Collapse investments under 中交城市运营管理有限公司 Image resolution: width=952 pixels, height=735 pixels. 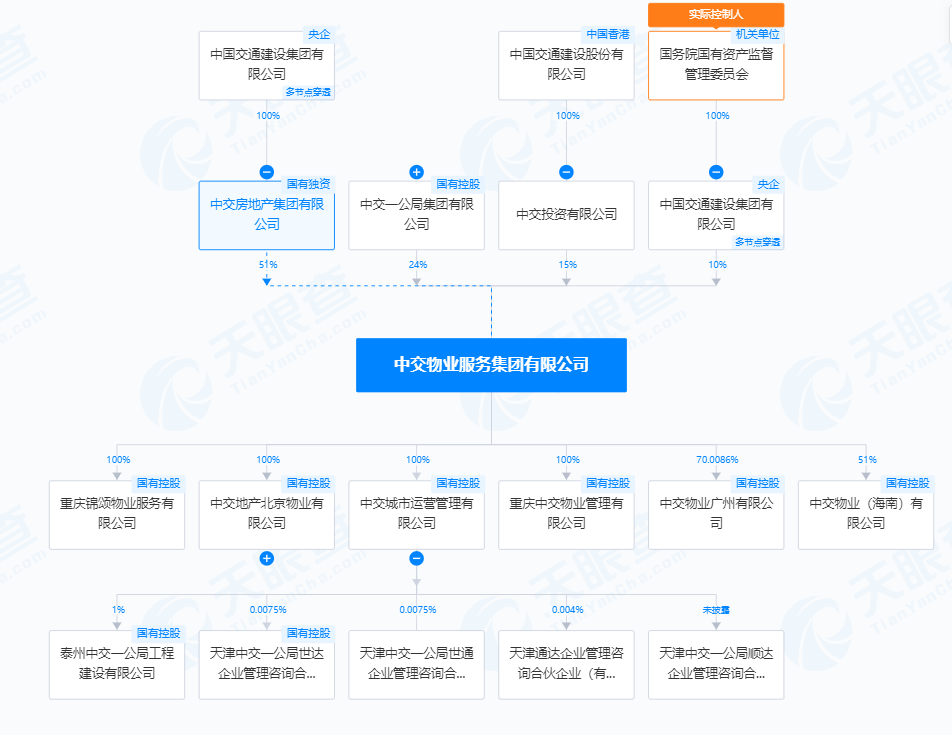416,558
